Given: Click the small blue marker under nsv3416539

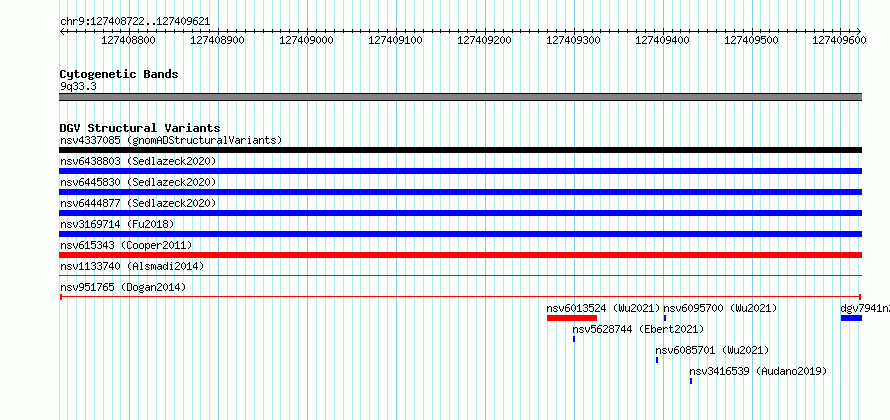Looking at the screenshot, I should click(691, 381).
